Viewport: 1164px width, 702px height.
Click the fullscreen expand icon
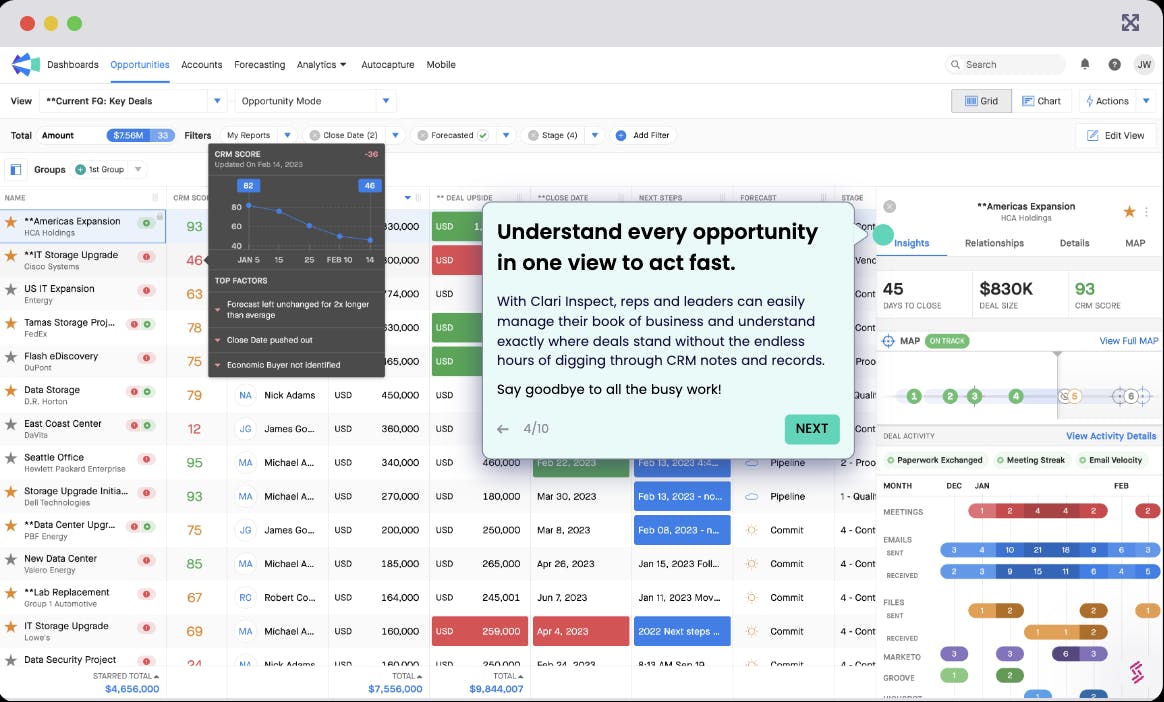click(1130, 23)
